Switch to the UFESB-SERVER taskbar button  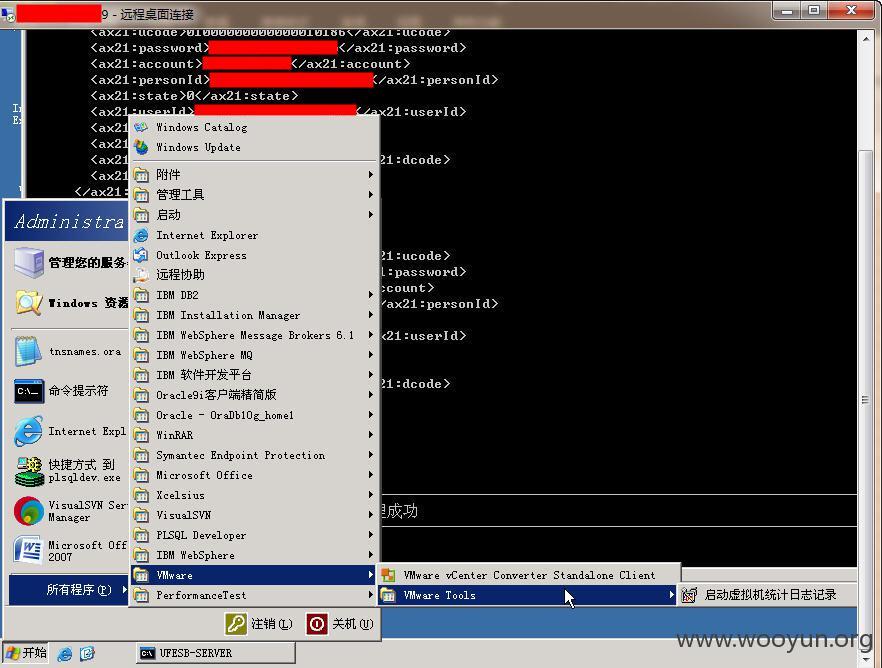point(215,653)
